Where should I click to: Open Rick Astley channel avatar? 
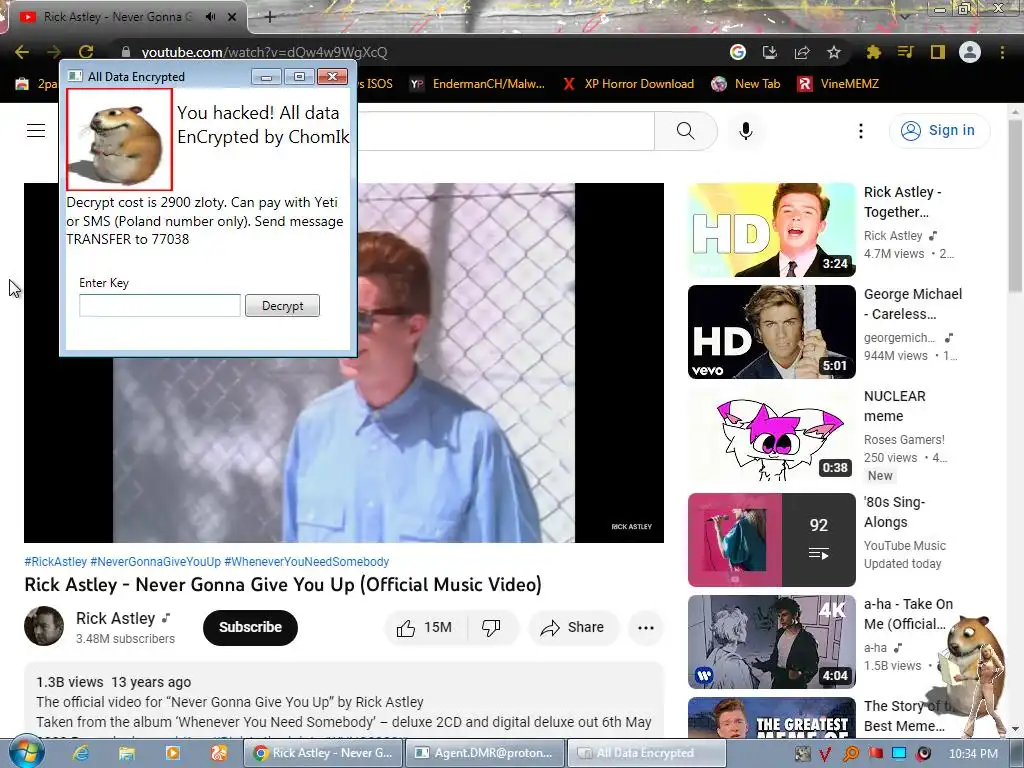[44, 626]
